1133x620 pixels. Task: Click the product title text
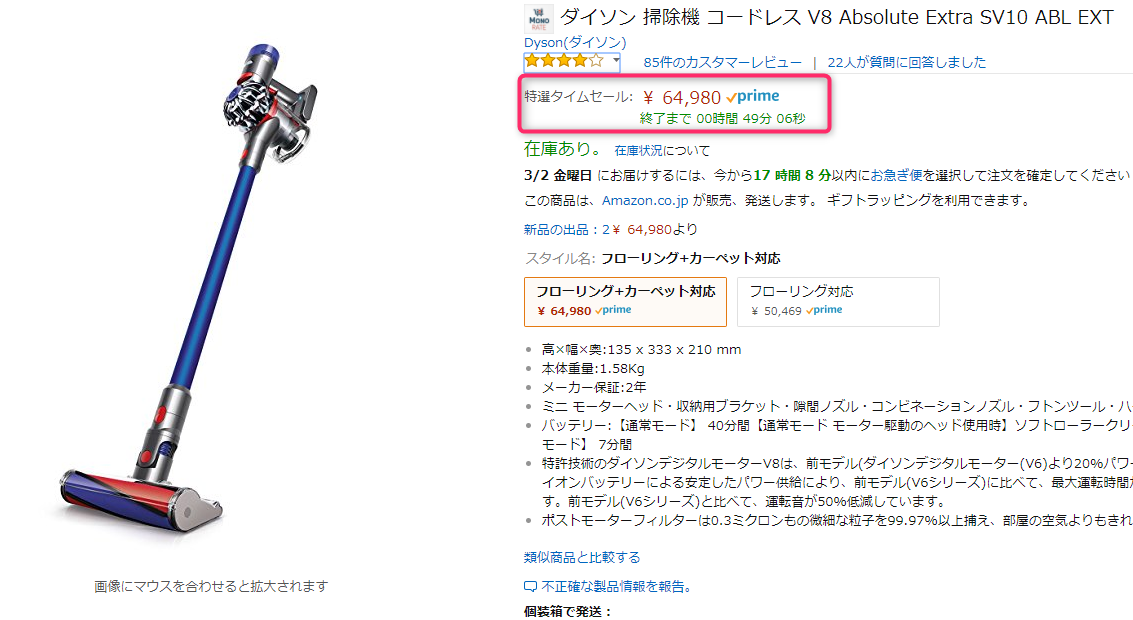837,17
